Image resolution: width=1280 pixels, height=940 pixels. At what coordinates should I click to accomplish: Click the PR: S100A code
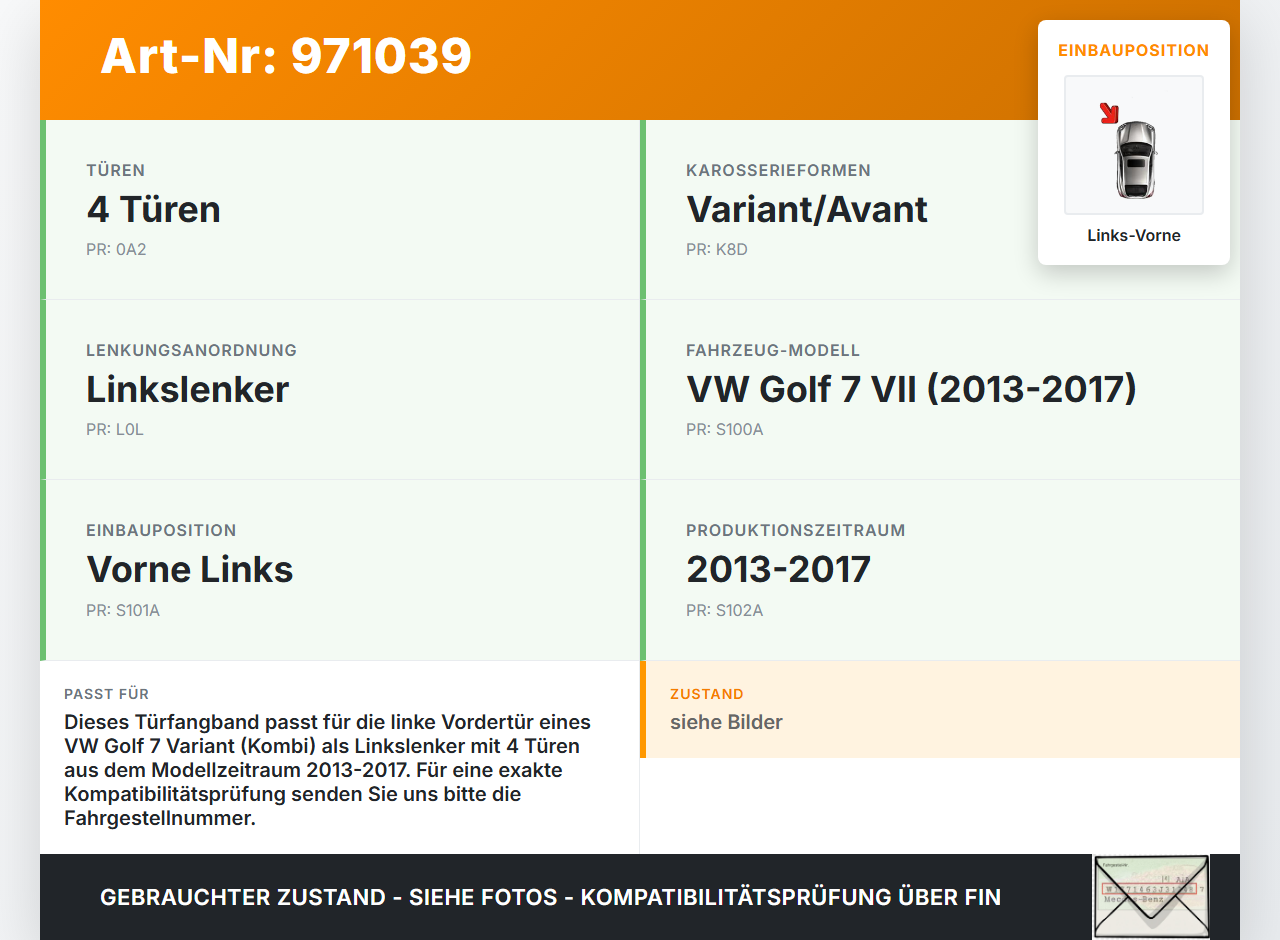(723, 429)
